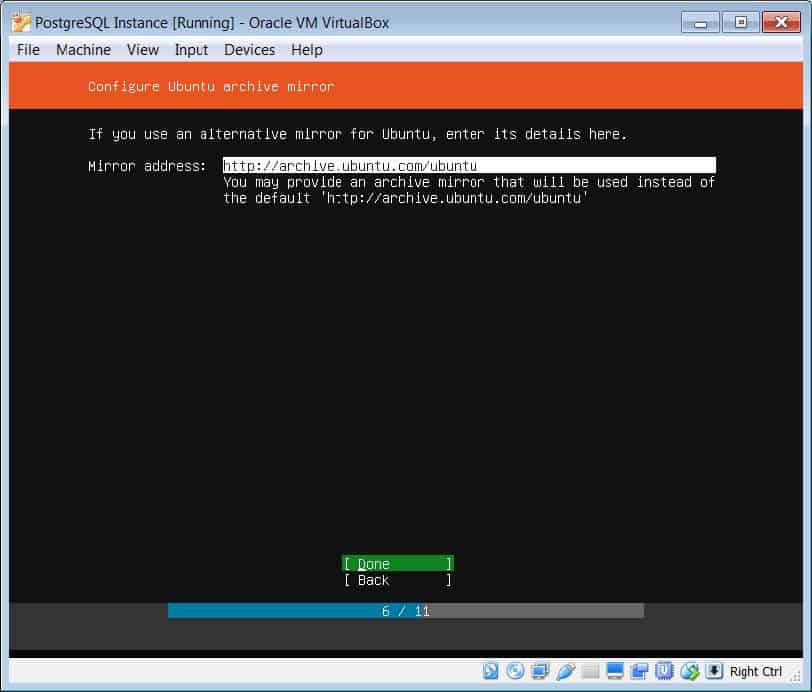
Task: Open the network adapter indicator icon
Action: coord(540,671)
